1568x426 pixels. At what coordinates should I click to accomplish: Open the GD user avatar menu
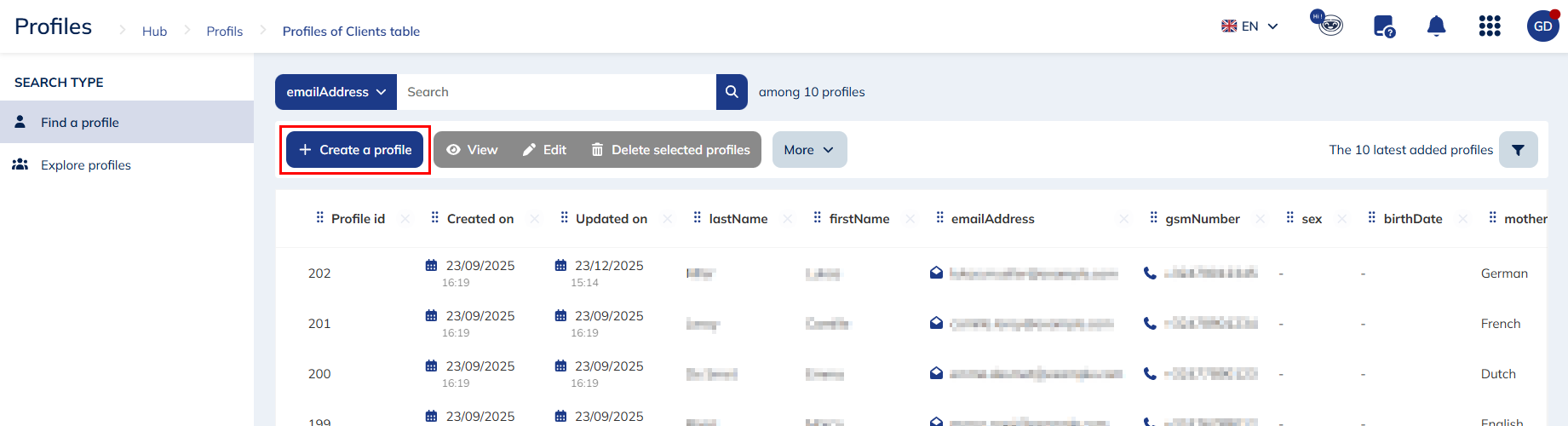click(1542, 26)
